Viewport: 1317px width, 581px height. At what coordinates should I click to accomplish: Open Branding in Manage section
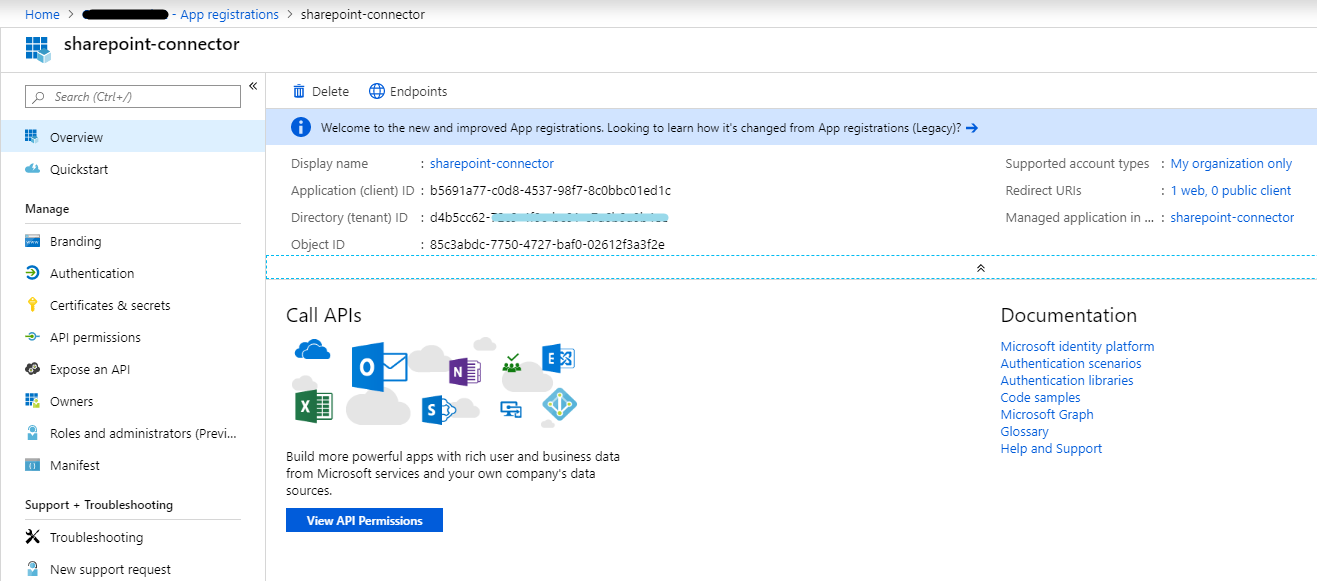[75, 242]
